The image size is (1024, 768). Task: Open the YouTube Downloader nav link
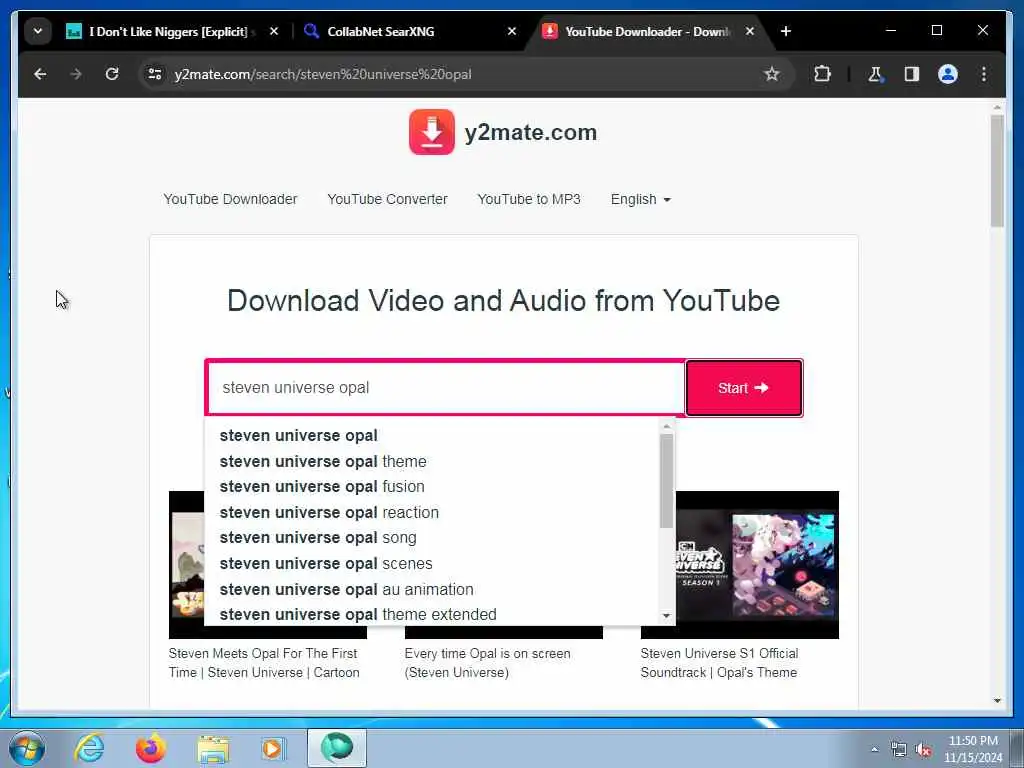click(231, 199)
